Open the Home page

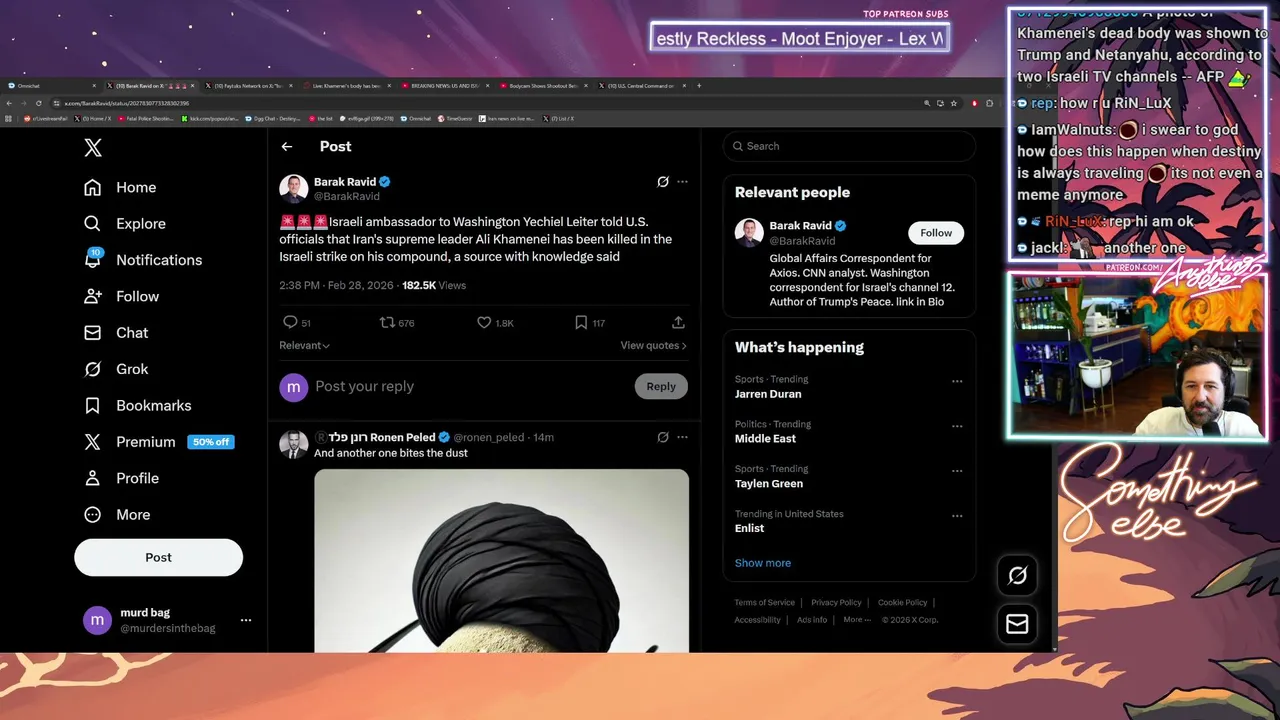click(x=120, y=187)
